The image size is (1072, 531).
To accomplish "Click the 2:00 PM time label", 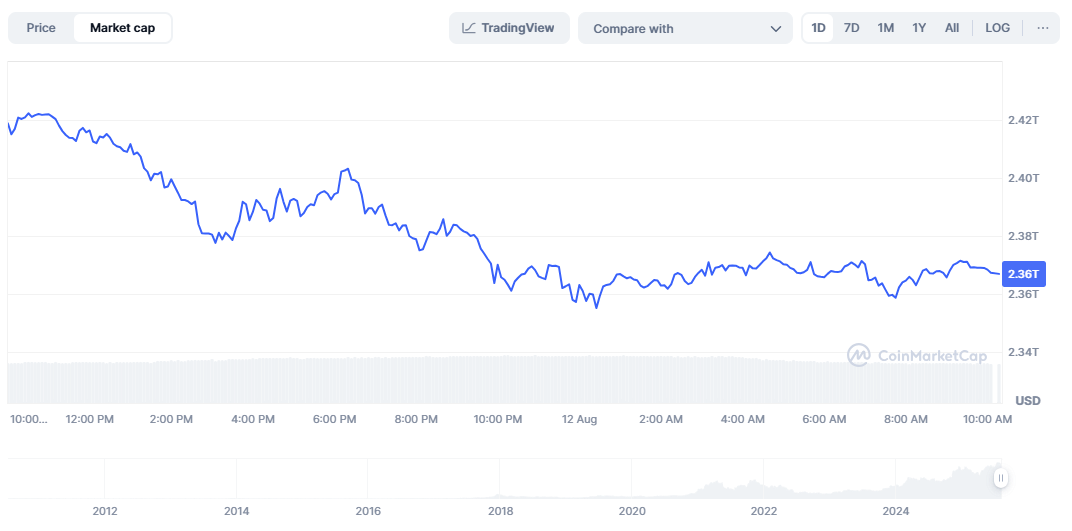I will click(x=170, y=419).
